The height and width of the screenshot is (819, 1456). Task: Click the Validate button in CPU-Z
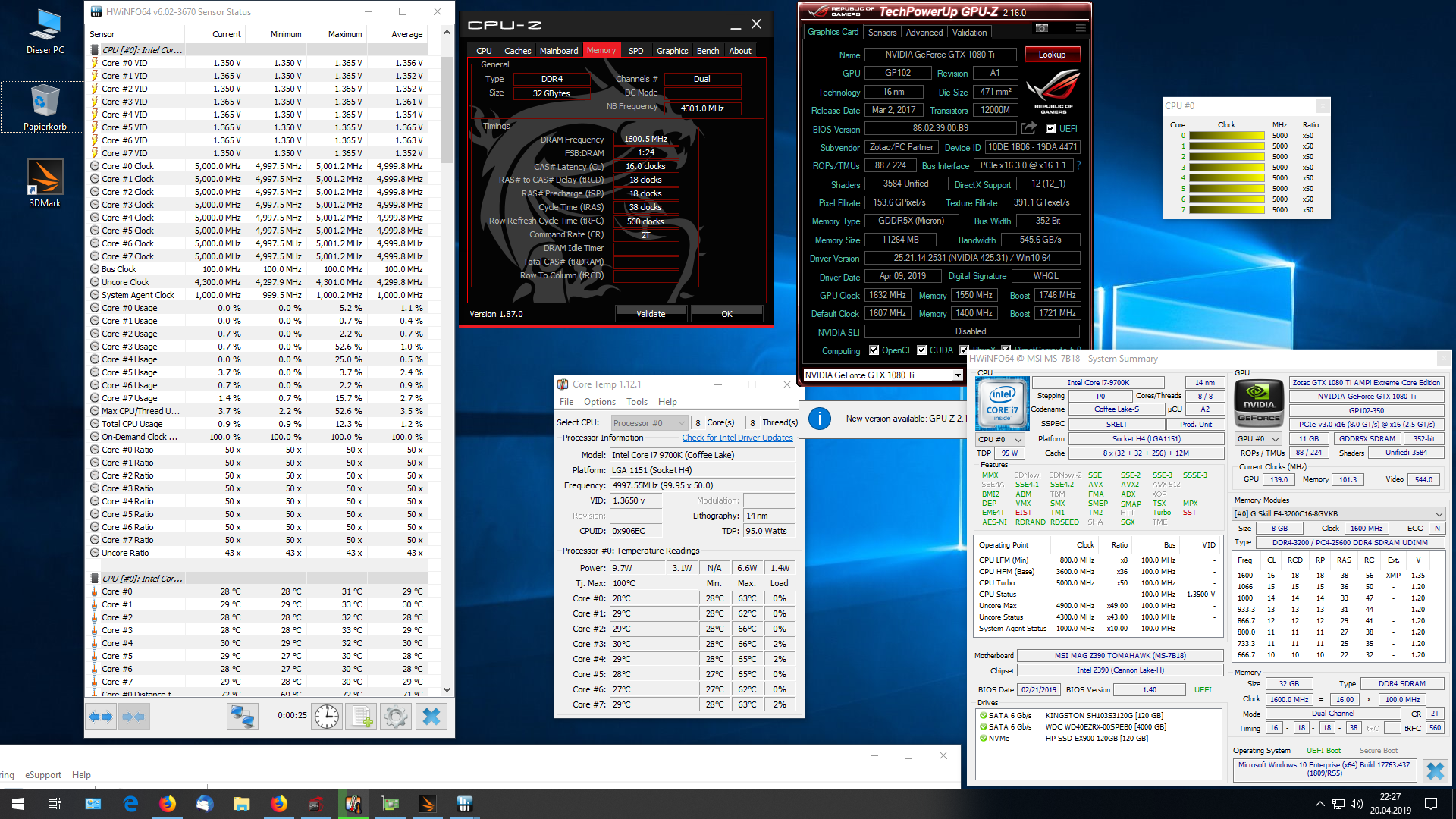pyautogui.click(x=651, y=314)
